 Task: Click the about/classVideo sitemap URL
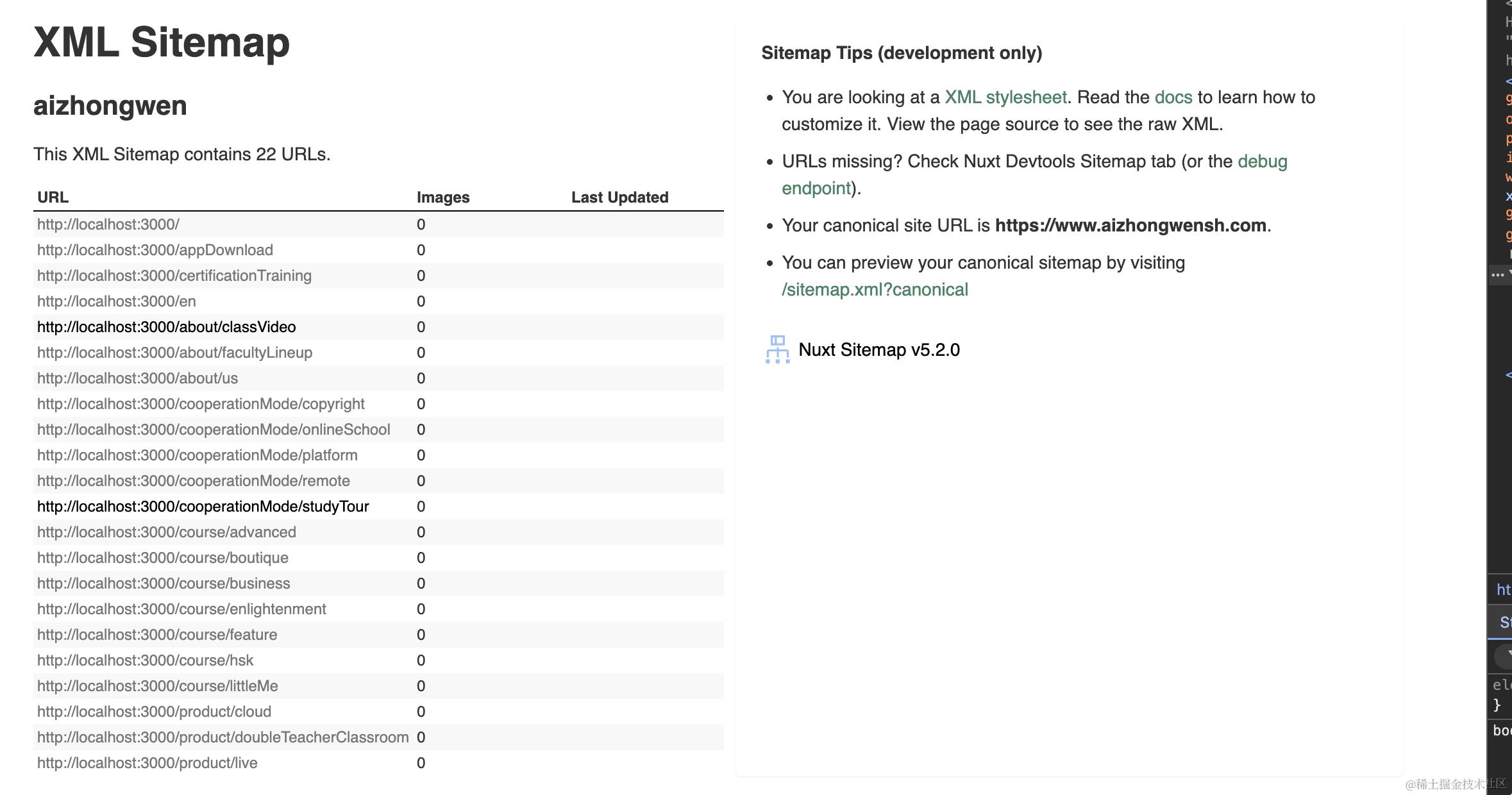[x=166, y=327]
